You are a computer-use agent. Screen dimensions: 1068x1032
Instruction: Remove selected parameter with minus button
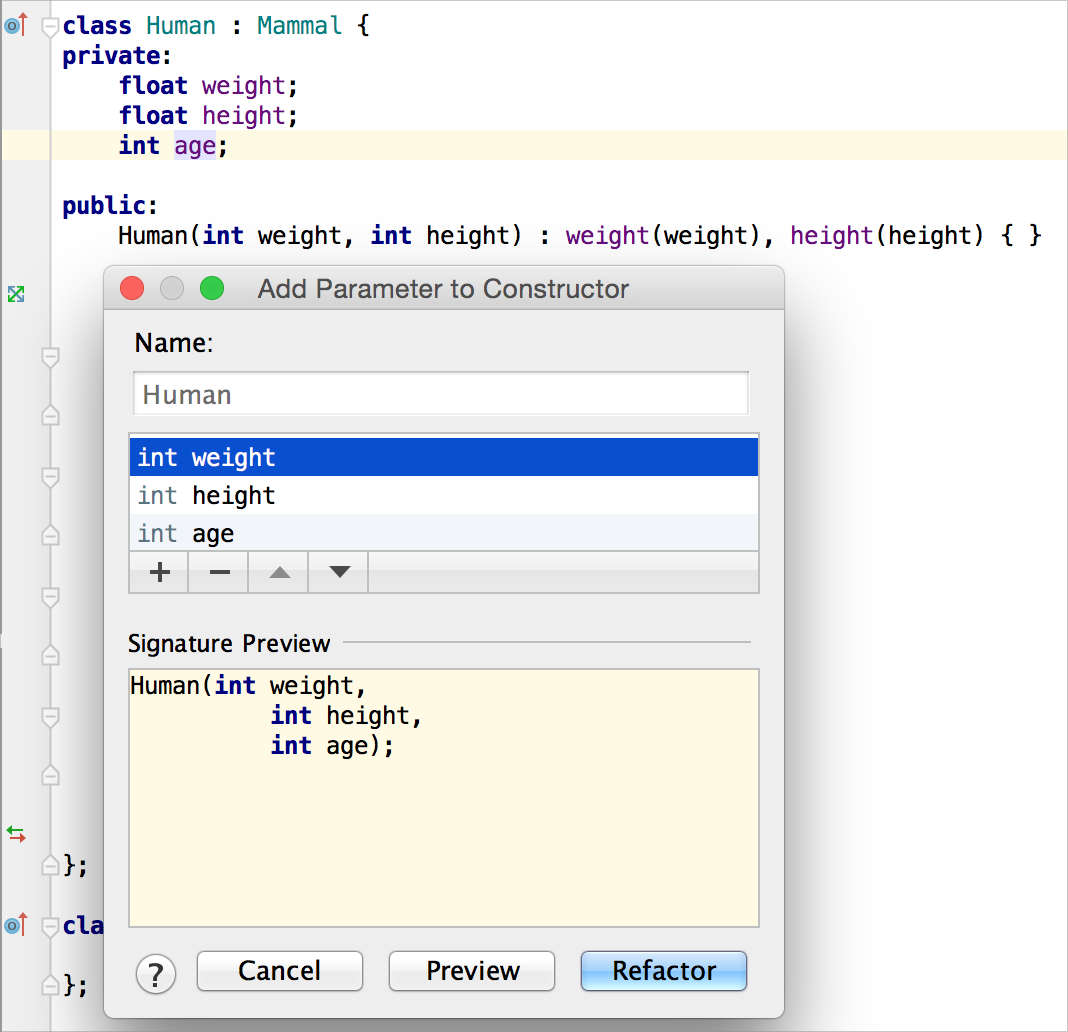click(219, 572)
